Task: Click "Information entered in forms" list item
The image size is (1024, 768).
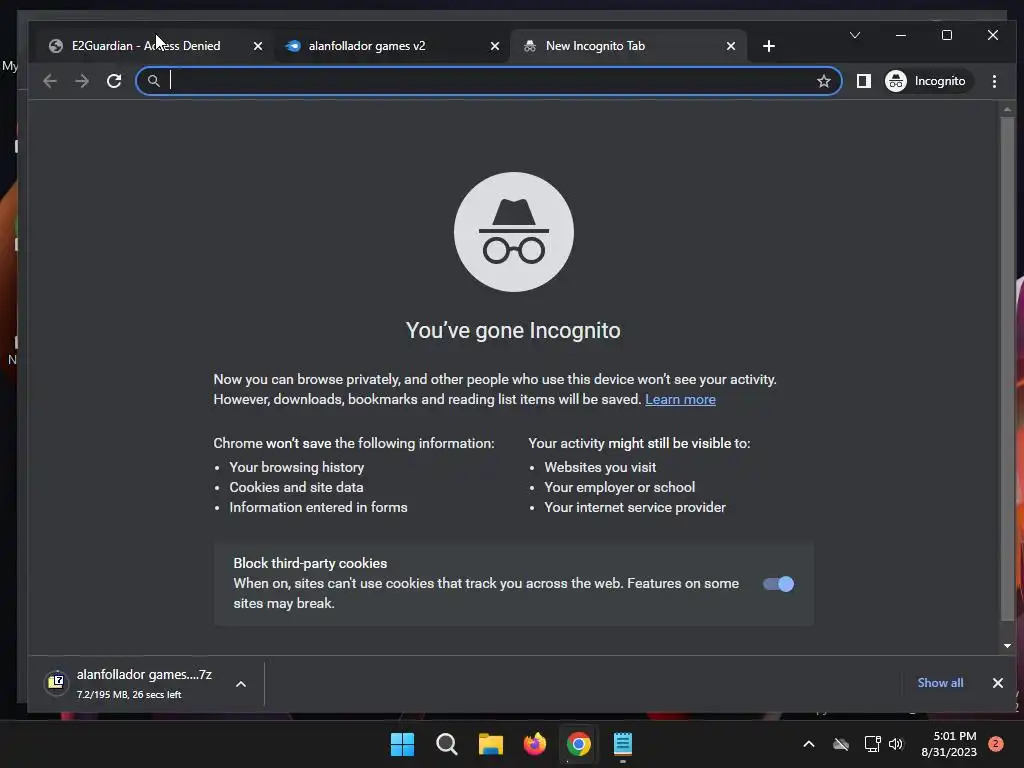Action: click(318, 507)
